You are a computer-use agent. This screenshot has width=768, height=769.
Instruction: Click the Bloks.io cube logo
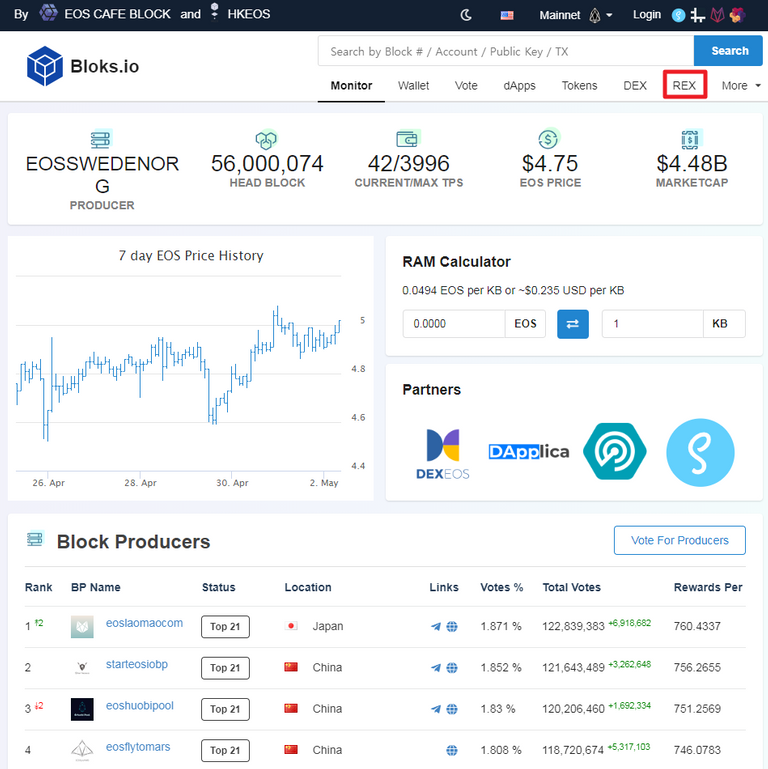pos(45,66)
